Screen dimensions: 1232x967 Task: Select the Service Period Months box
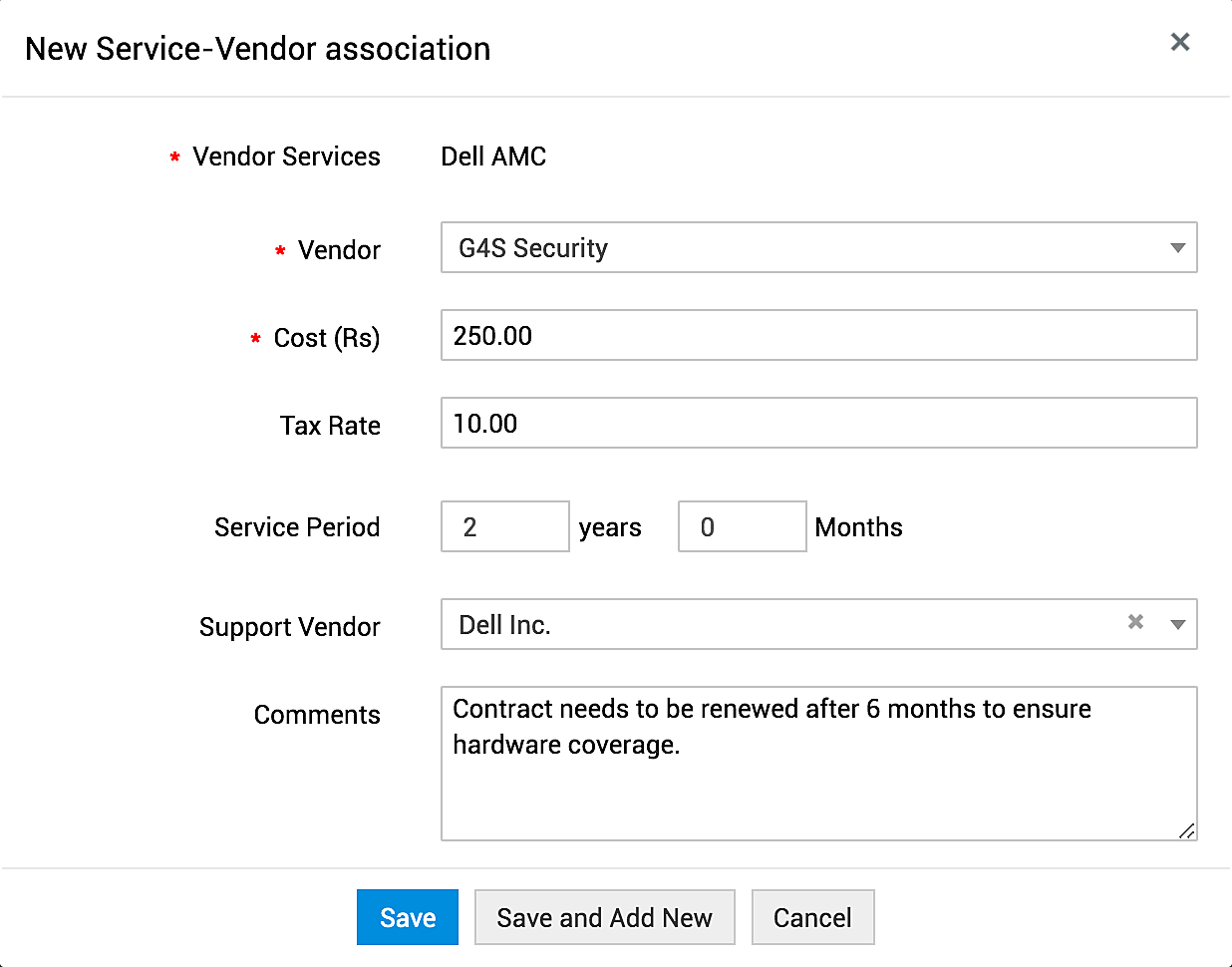tap(742, 527)
